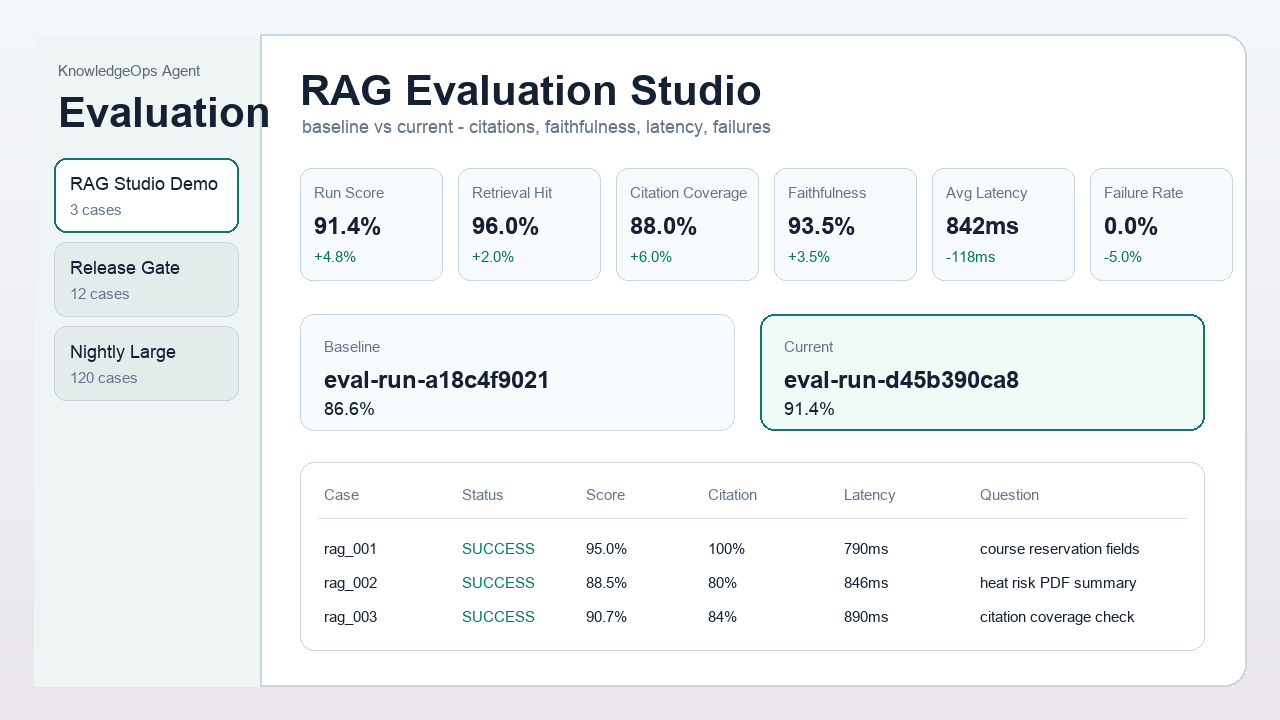The image size is (1280, 720).
Task: Click SUCCESS status of rag_001
Action: pos(498,549)
